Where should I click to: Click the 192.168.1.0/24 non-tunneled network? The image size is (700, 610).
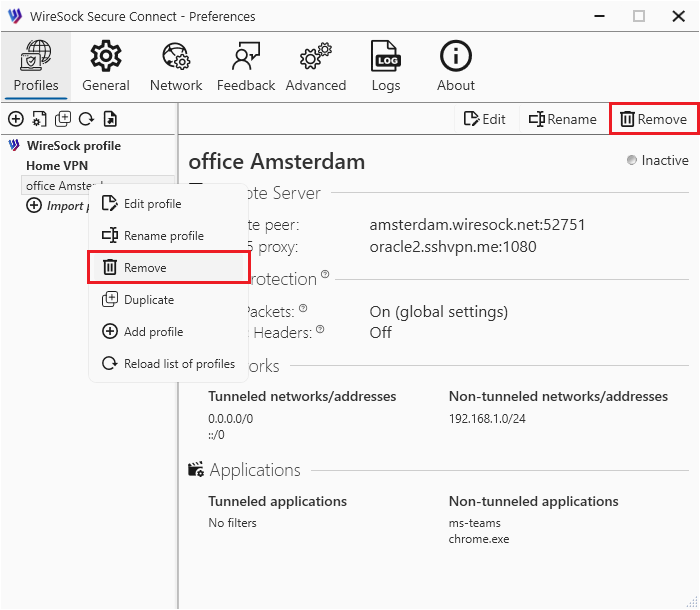point(487,419)
